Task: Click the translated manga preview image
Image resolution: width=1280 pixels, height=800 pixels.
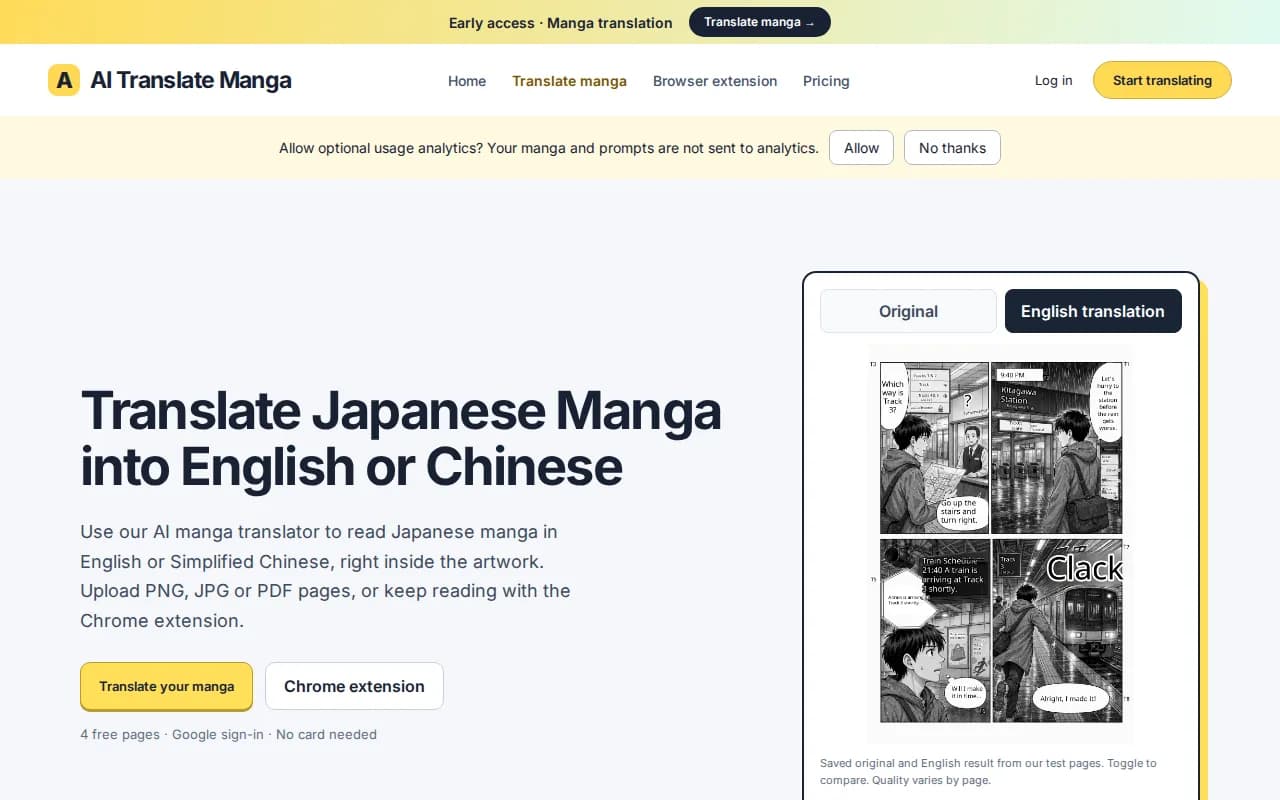Action: tap(1001, 542)
